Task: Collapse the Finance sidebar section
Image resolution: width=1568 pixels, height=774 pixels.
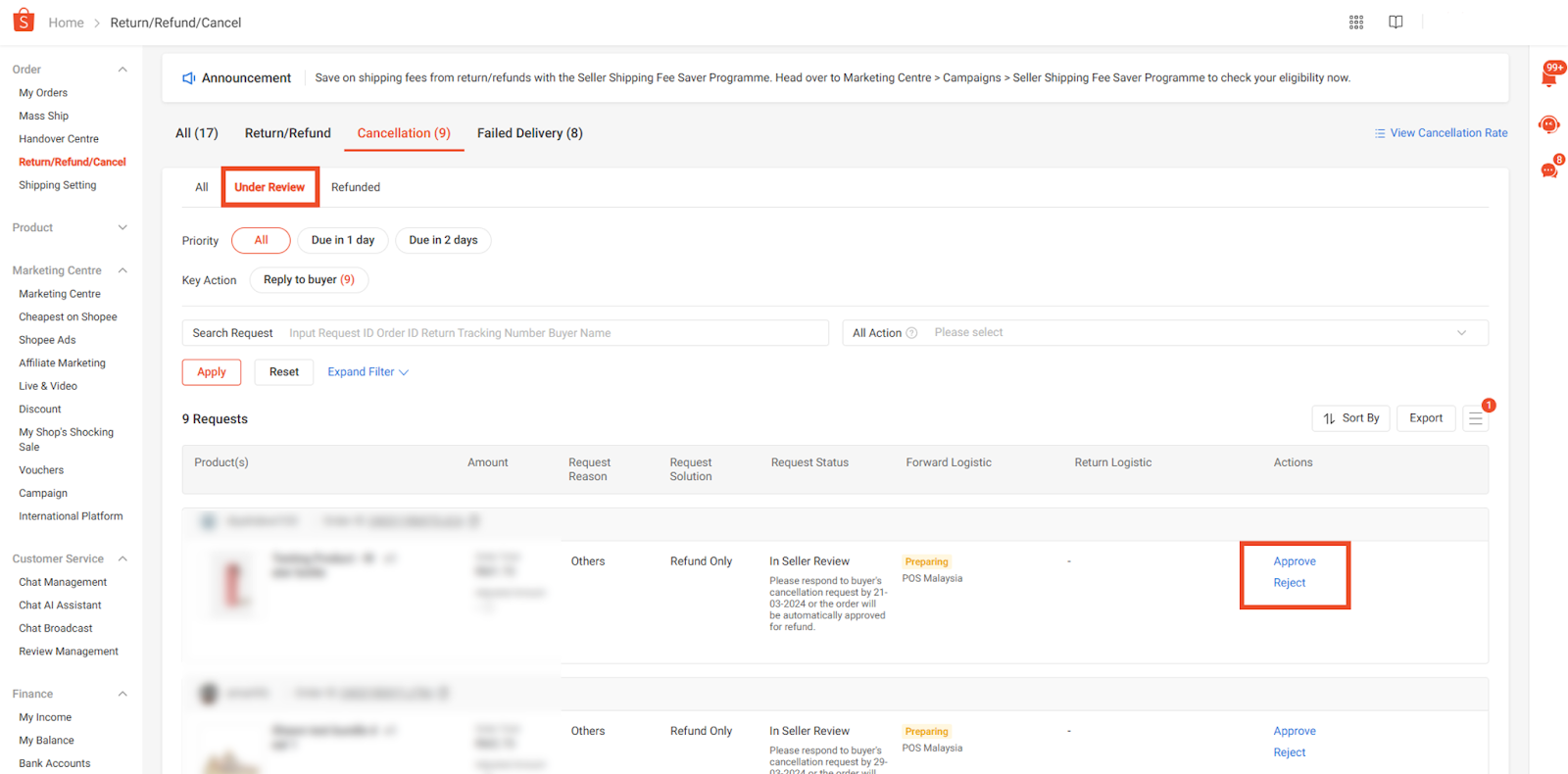Action: (122, 694)
